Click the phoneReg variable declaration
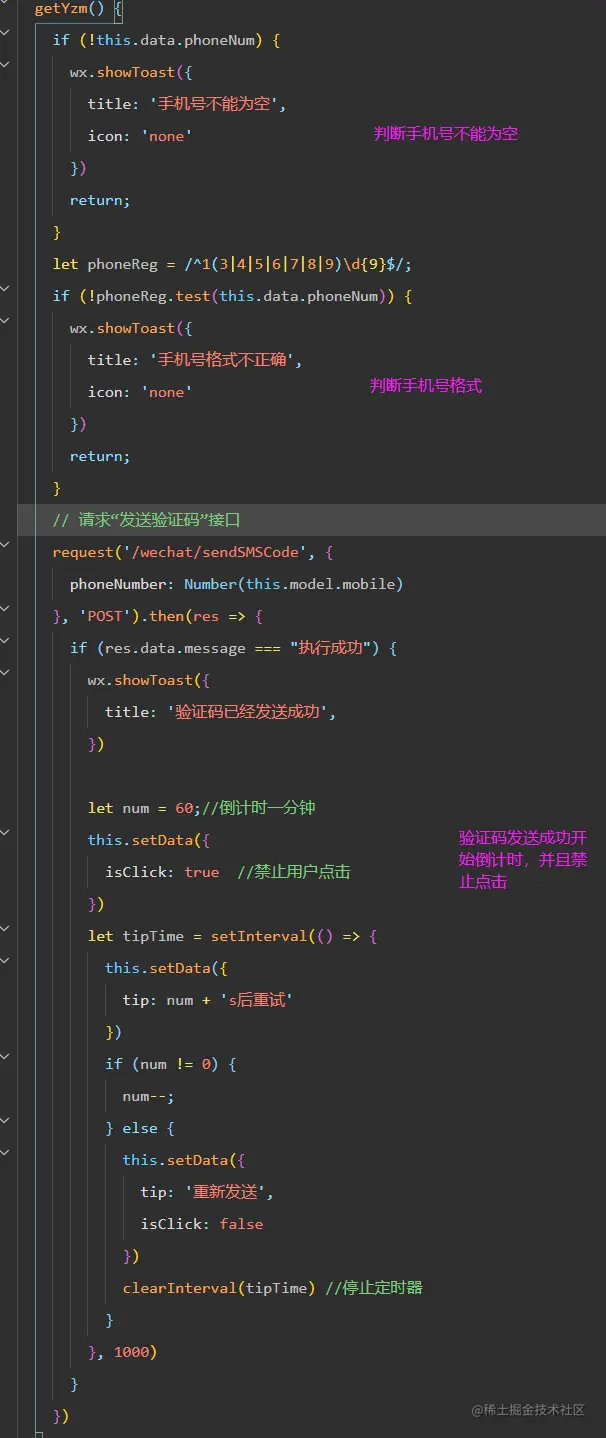 pyautogui.click(x=123, y=264)
